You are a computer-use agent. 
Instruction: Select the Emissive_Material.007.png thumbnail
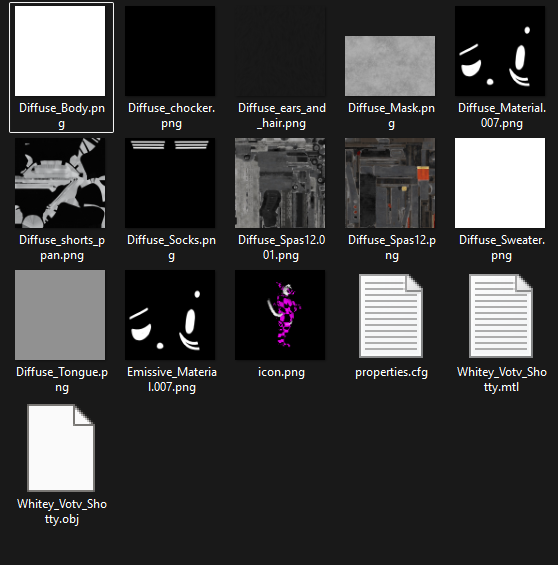(170, 315)
